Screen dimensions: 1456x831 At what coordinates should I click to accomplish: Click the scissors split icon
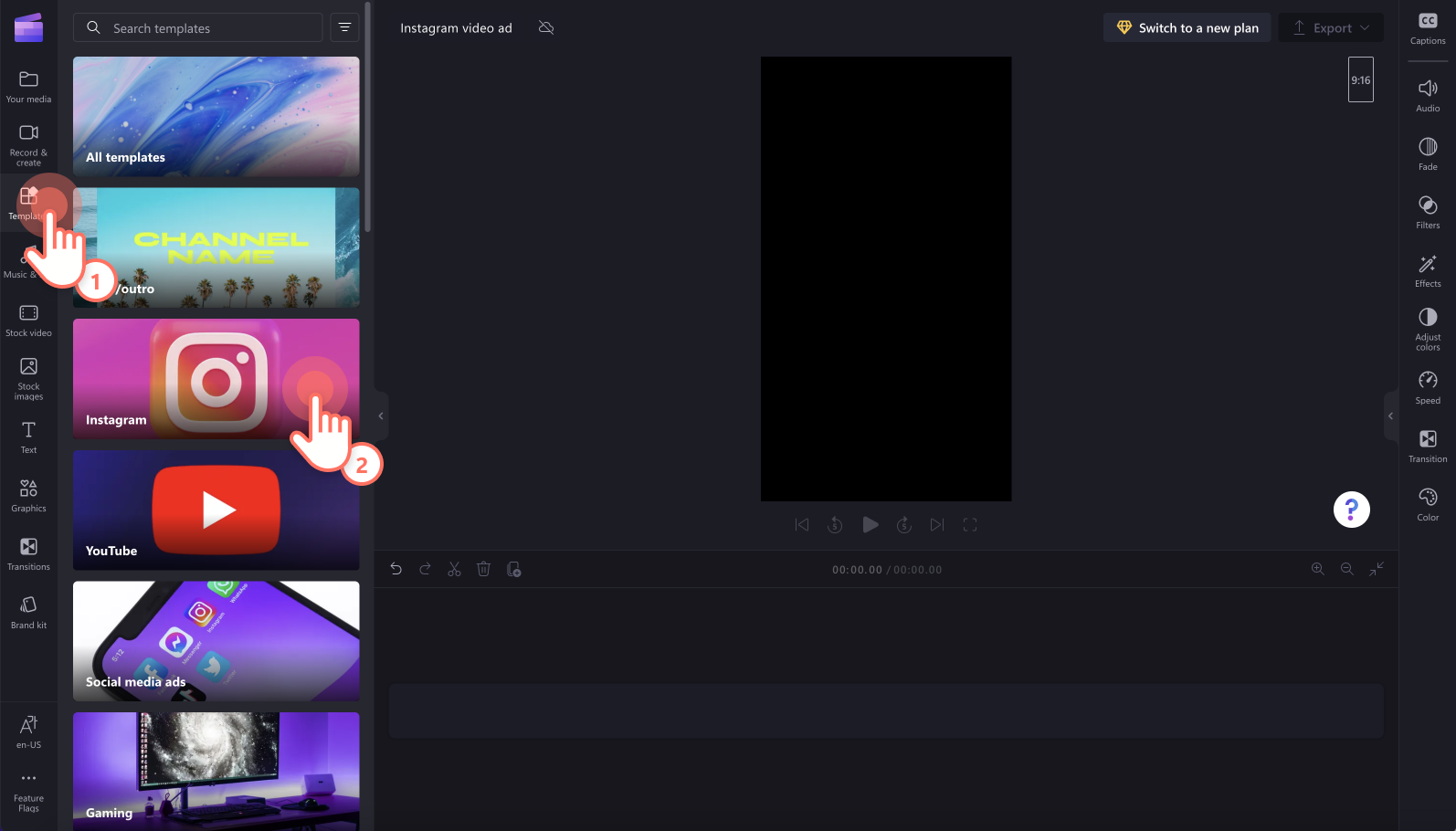tap(454, 569)
